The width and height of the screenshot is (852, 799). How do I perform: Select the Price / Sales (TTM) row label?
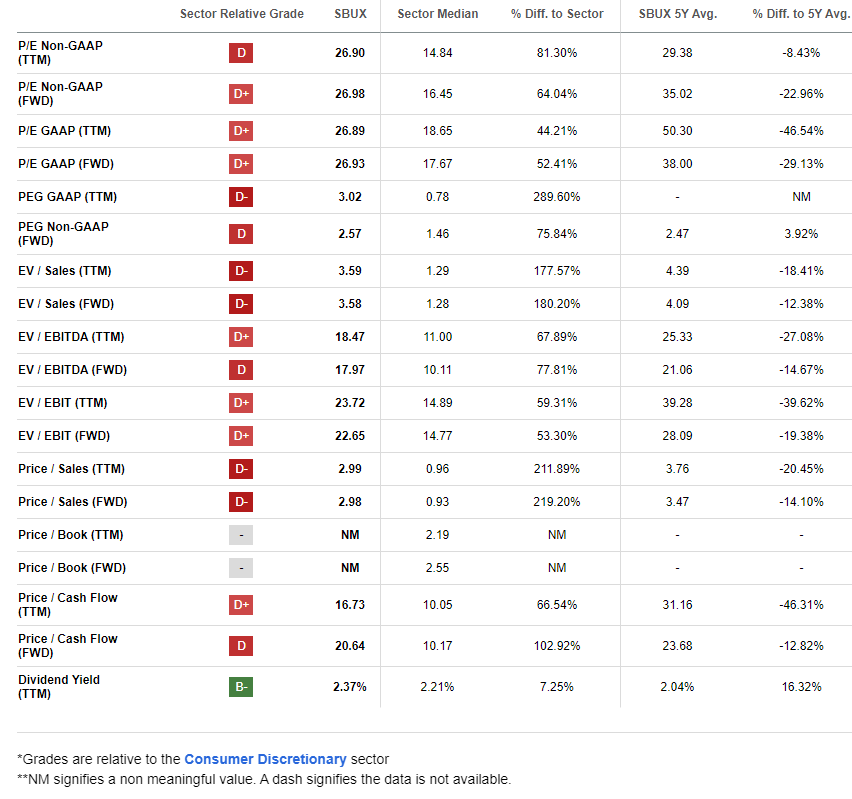pyautogui.click(x=71, y=469)
